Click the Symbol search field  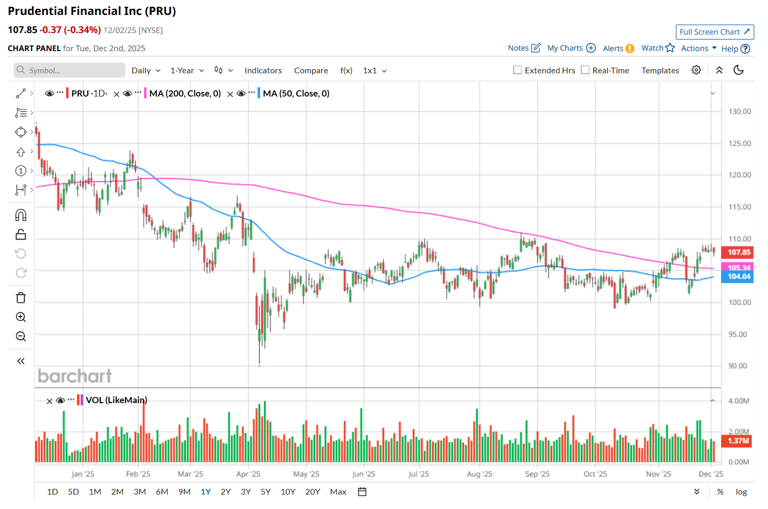pyautogui.click(x=69, y=71)
